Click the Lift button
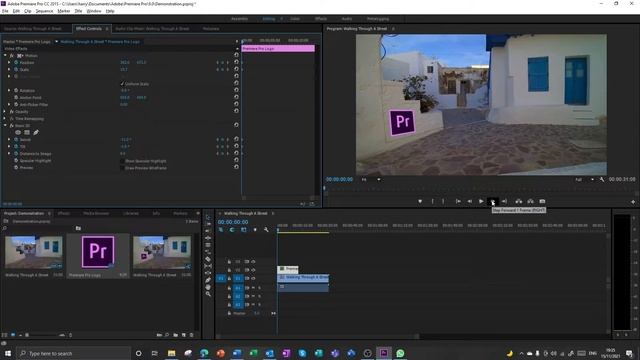Viewport: 640px width, 360px height. point(518,201)
